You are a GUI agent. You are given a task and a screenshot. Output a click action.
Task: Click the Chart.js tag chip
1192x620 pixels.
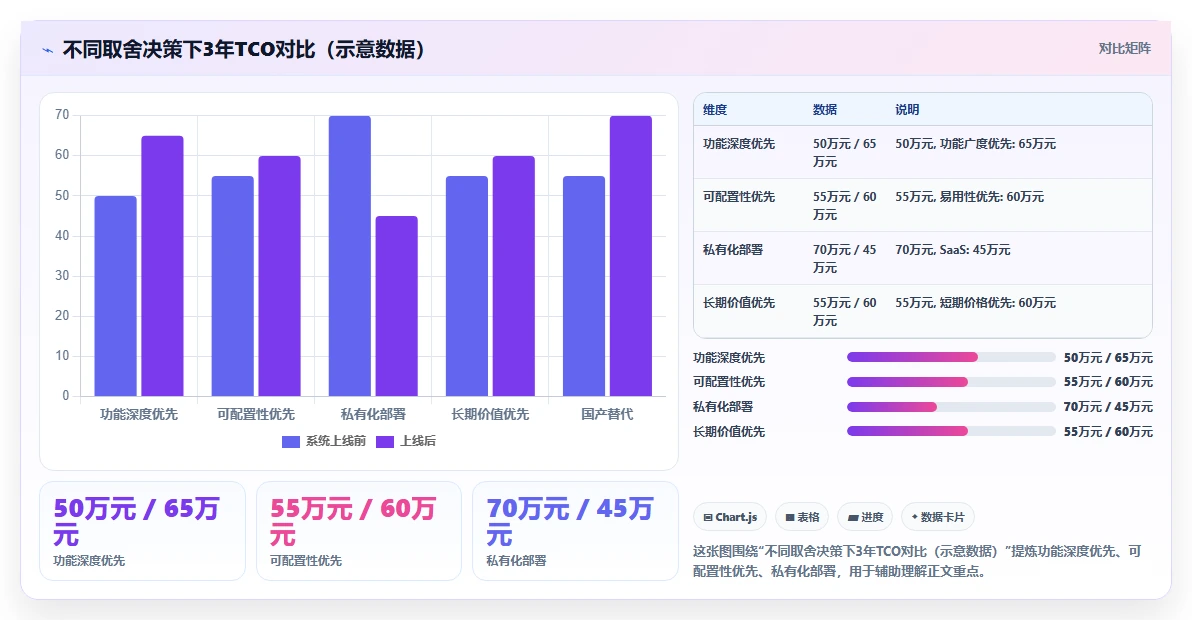click(730, 517)
